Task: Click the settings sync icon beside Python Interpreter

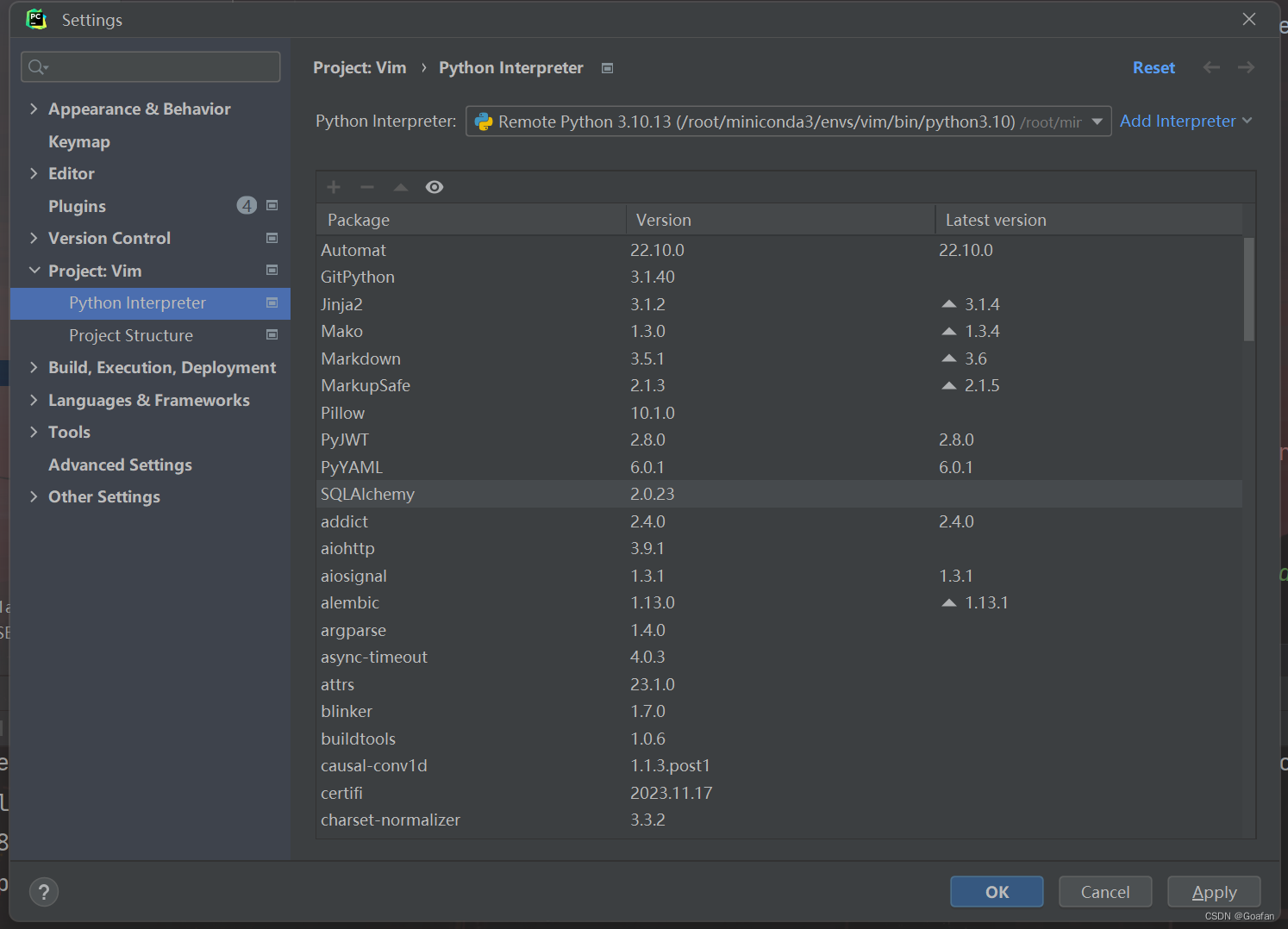Action: tap(607, 67)
